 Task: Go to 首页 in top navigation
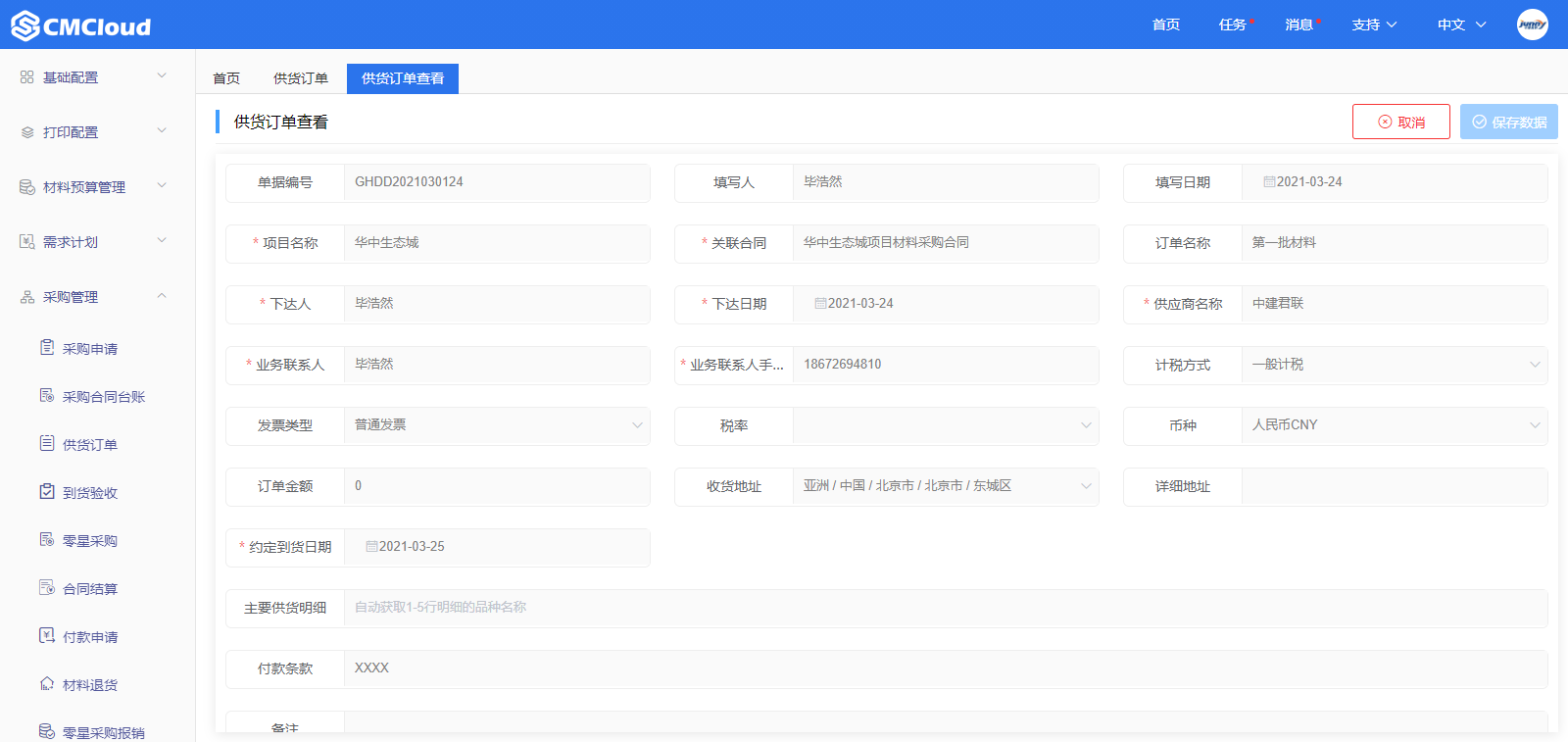click(1166, 25)
